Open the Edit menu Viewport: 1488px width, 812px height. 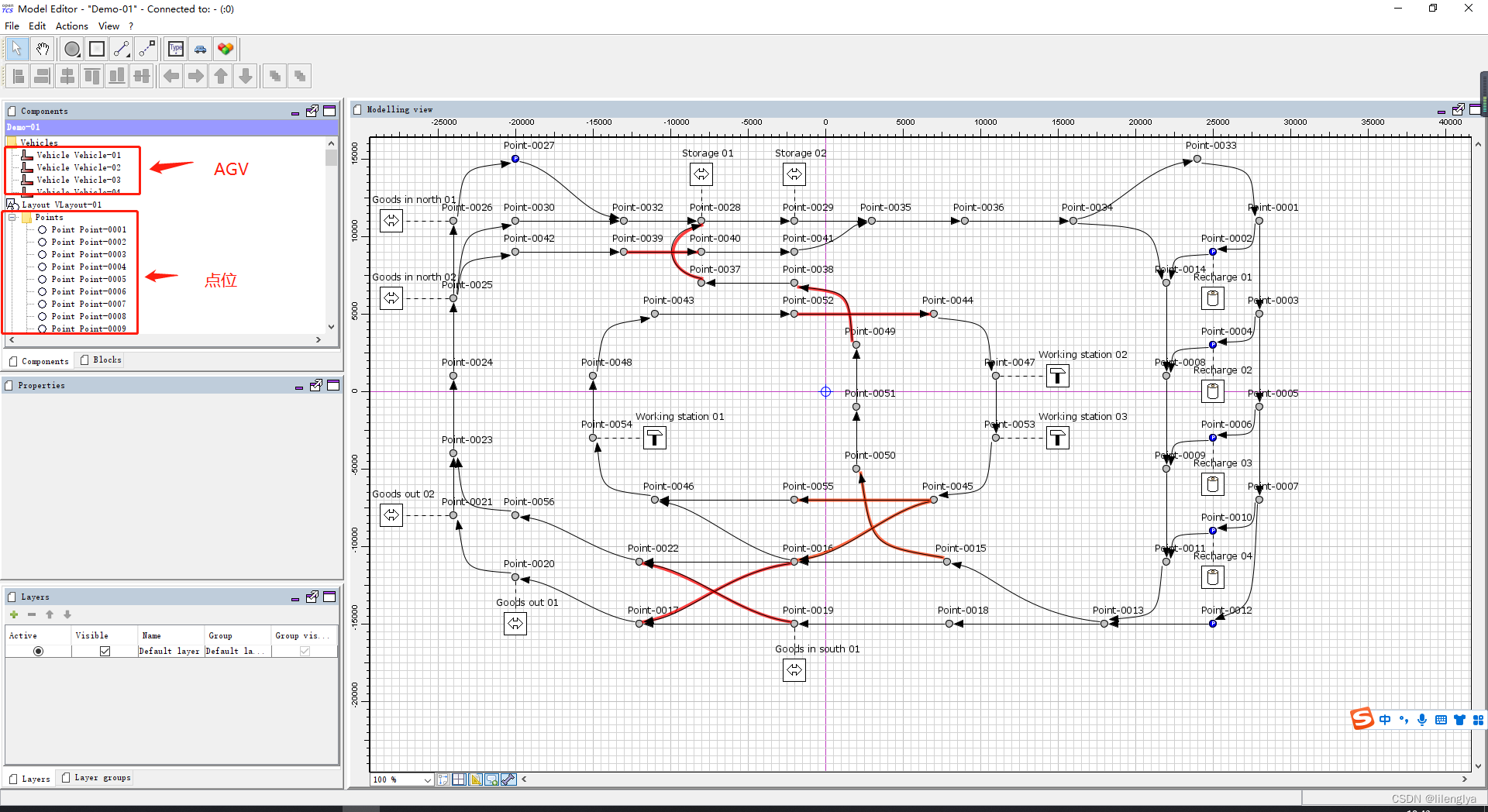click(37, 26)
